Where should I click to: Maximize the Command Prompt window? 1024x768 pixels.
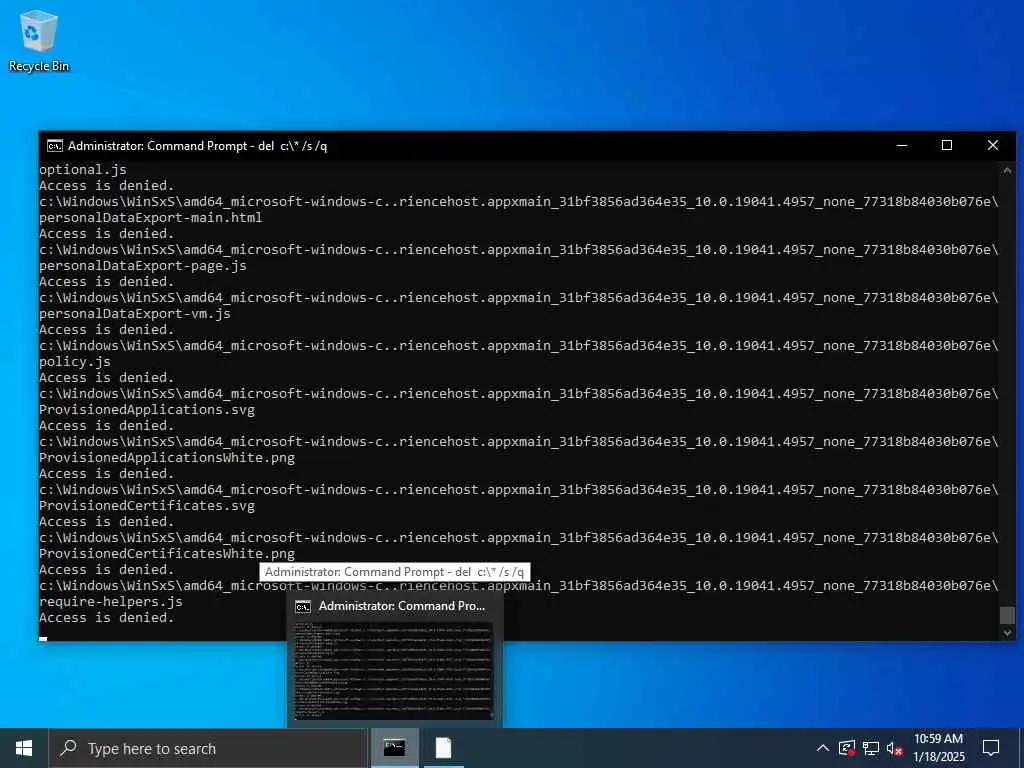point(947,146)
